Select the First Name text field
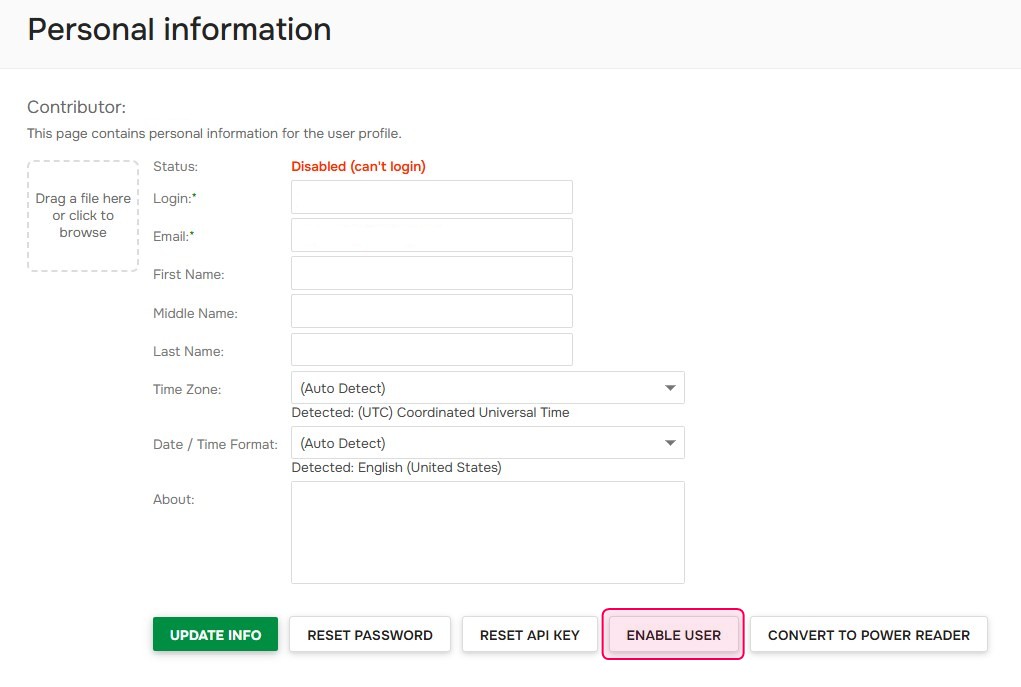 tap(431, 272)
